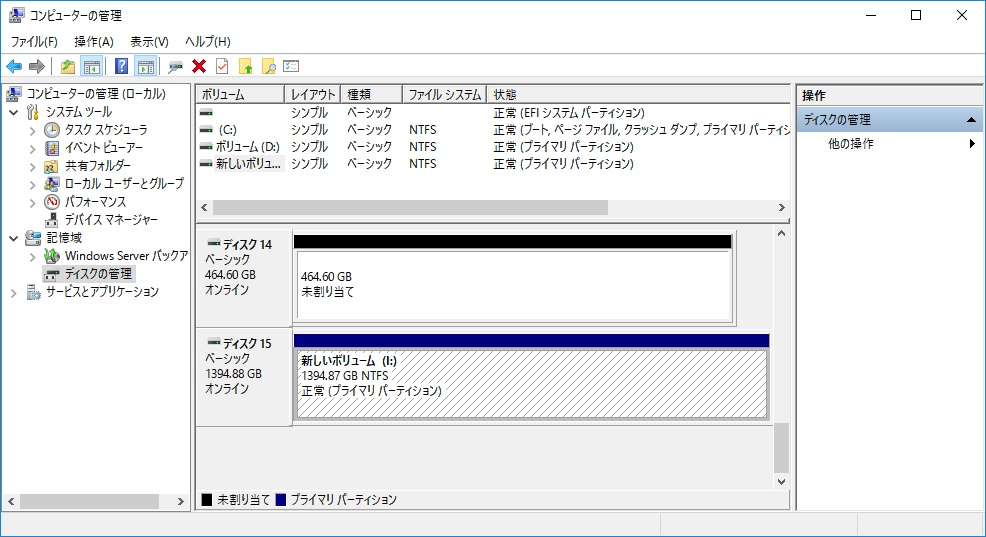The height and width of the screenshot is (537, 986).
Task: Select the 新しいボリュ... volume row
Action: pos(493,163)
